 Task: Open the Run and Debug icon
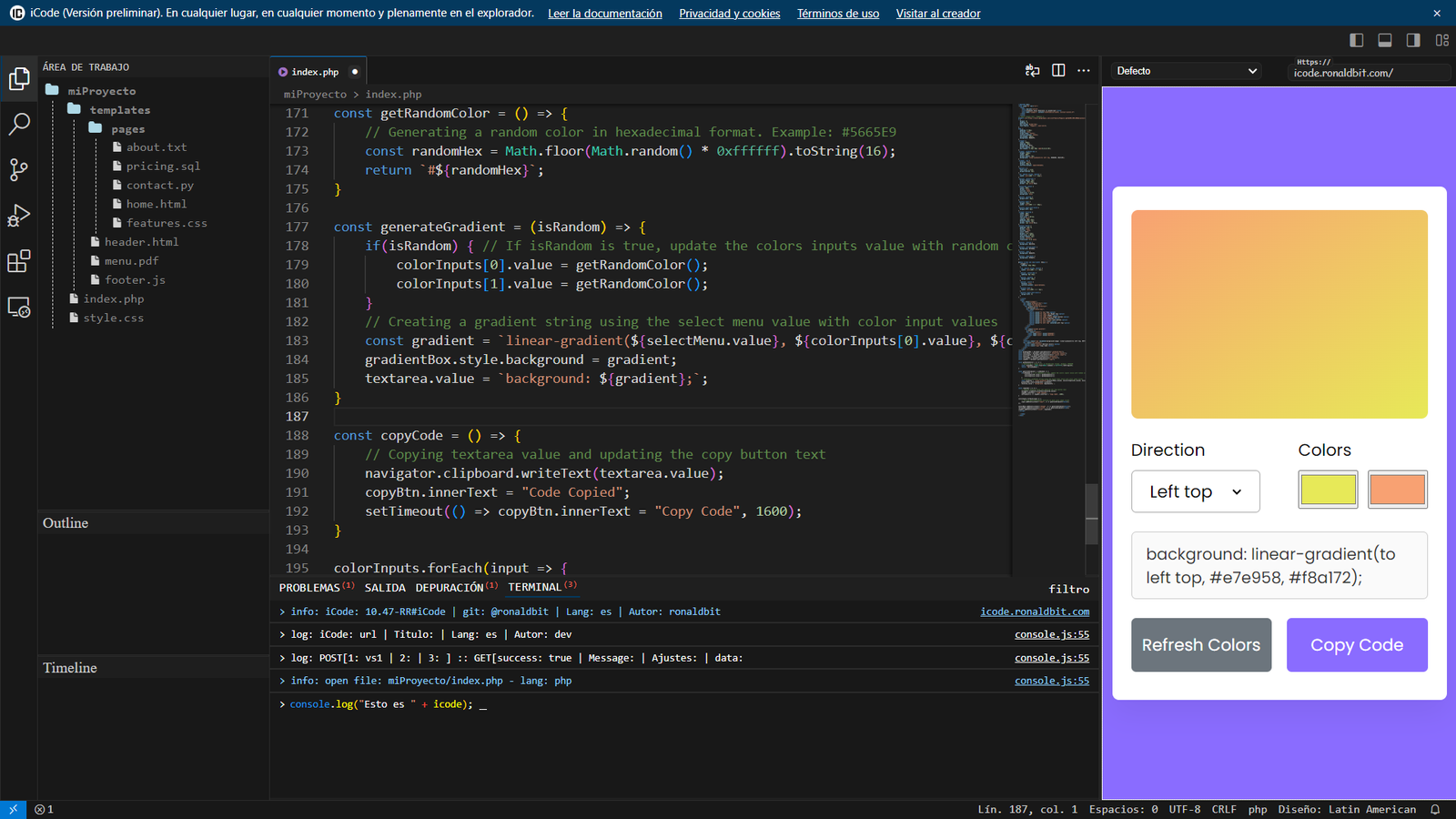[19, 216]
